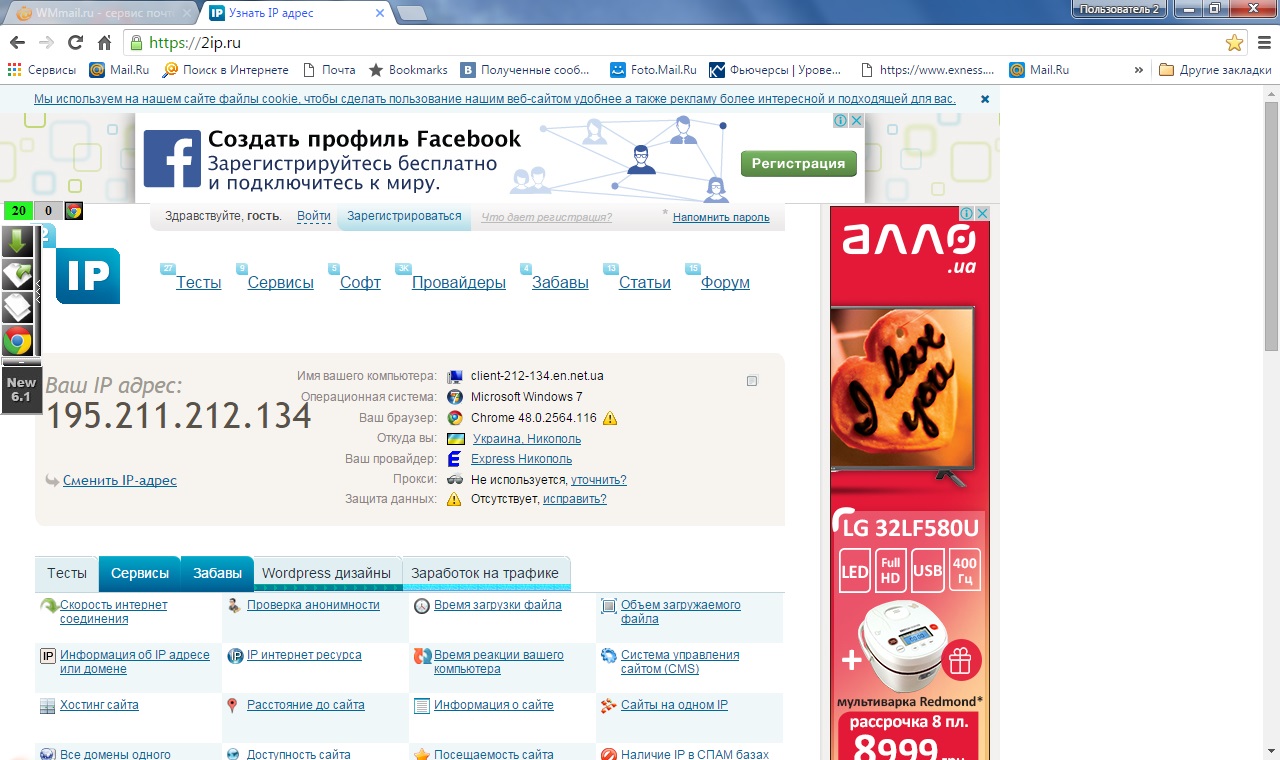Open Информация об IP адресе или домене
This screenshot has height=760, width=1280.
click(x=135, y=662)
